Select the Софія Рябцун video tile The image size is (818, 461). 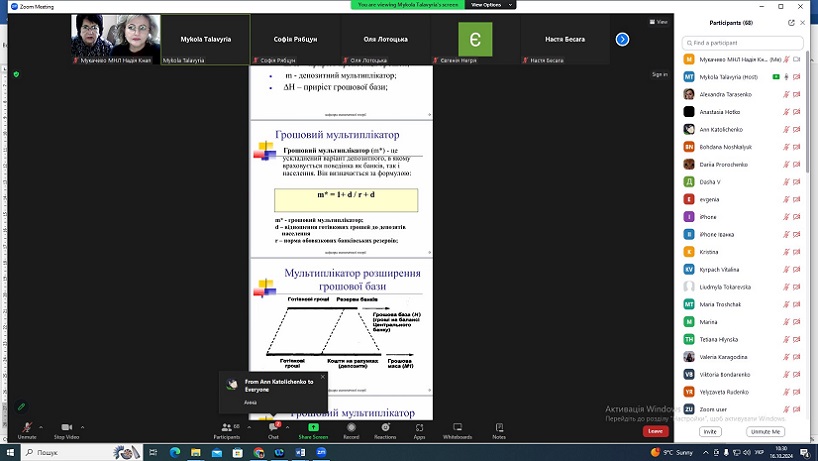tap(295, 39)
